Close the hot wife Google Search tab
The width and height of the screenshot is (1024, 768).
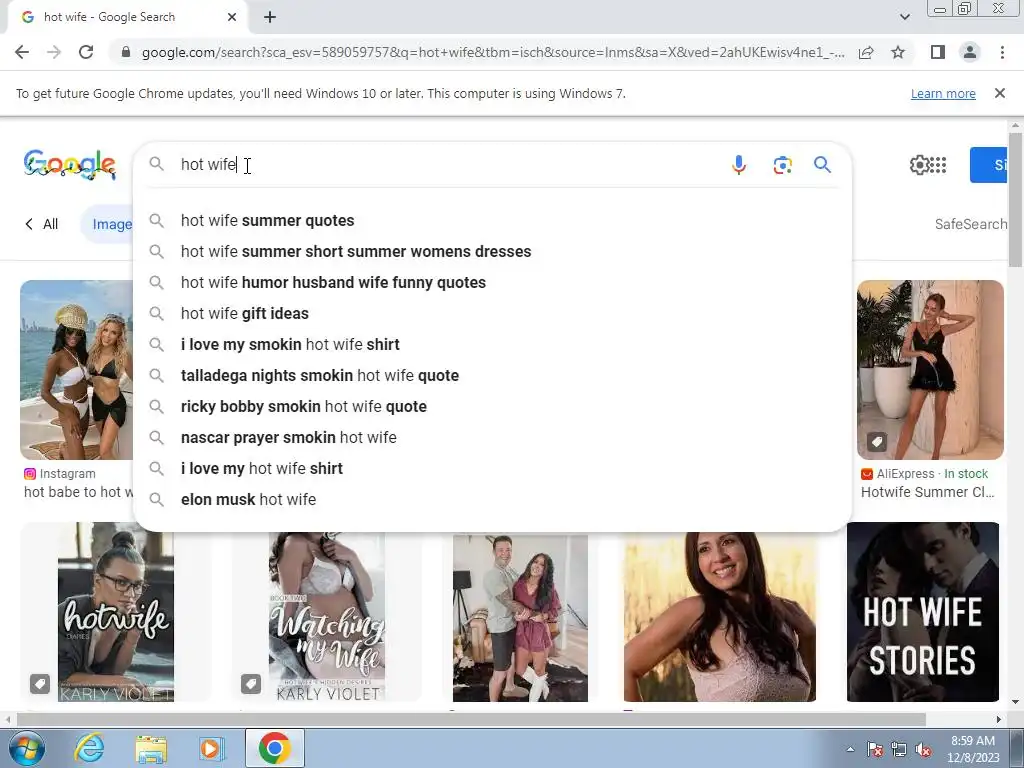pyautogui.click(x=232, y=18)
